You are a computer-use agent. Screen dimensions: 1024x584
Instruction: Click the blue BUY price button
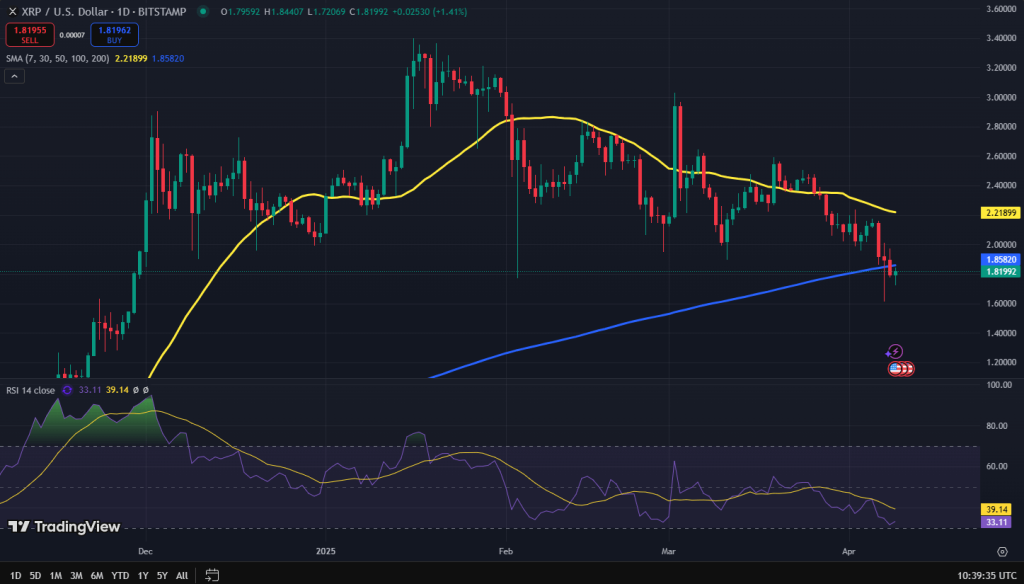coord(114,35)
